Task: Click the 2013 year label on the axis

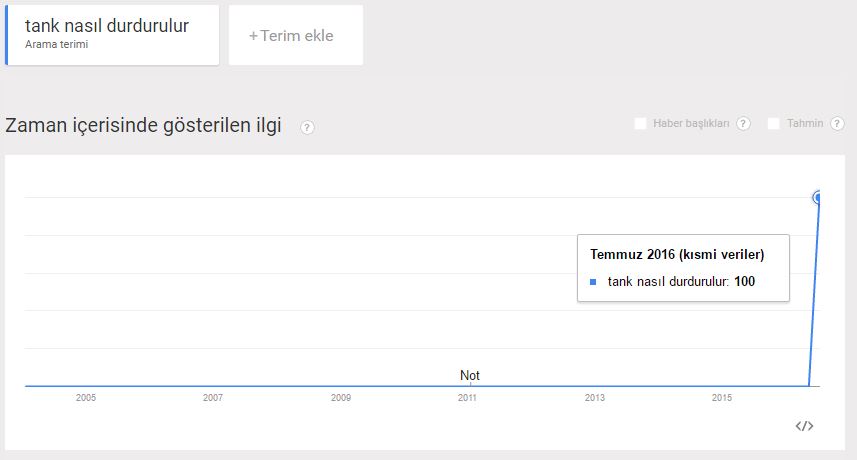Action: click(x=595, y=398)
